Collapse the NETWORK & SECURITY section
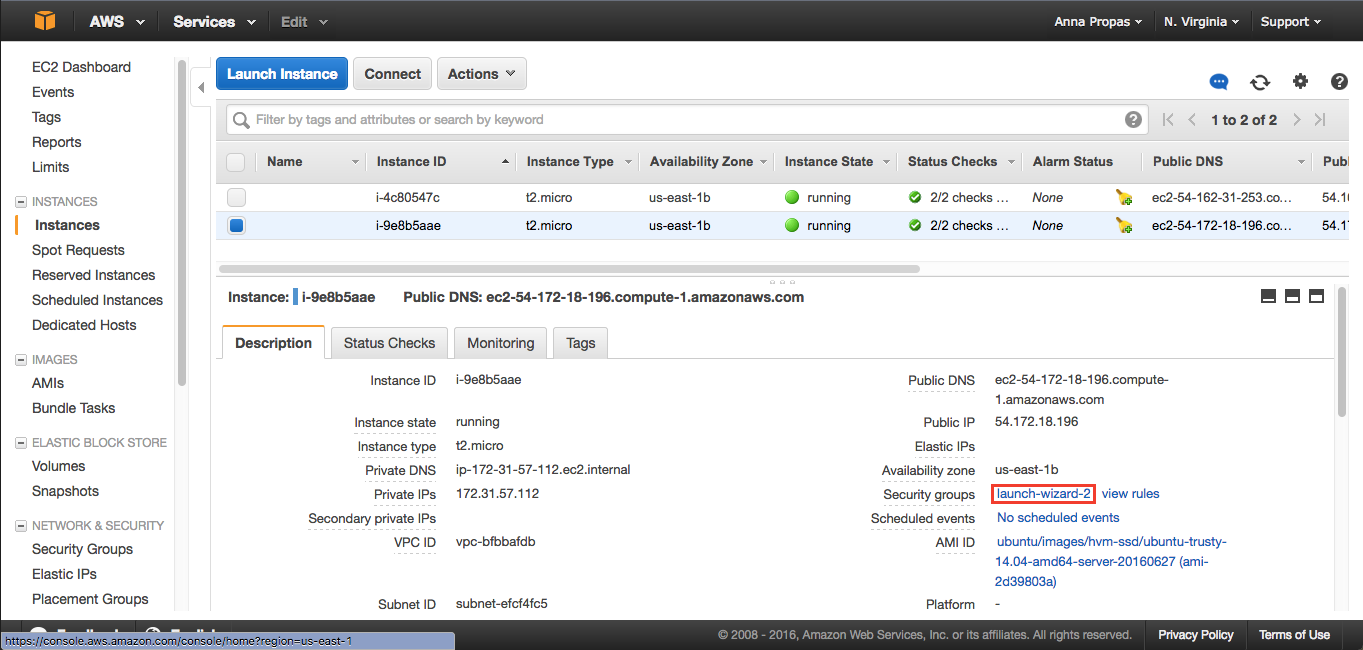Image resolution: width=1363 pixels, height=650 pixels. coord(21,526)
